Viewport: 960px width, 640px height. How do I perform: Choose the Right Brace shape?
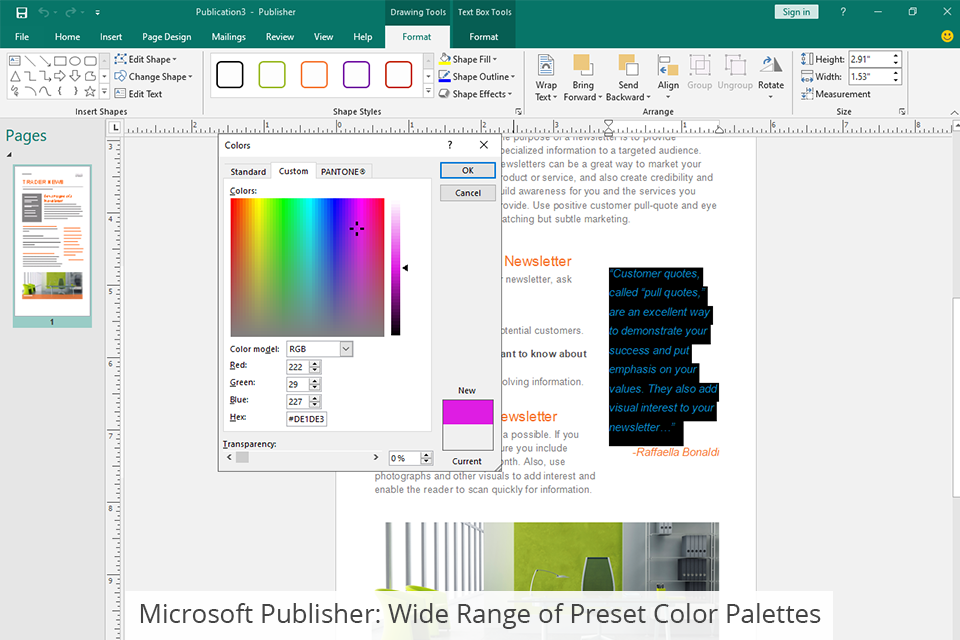click(x=75, y=91)
